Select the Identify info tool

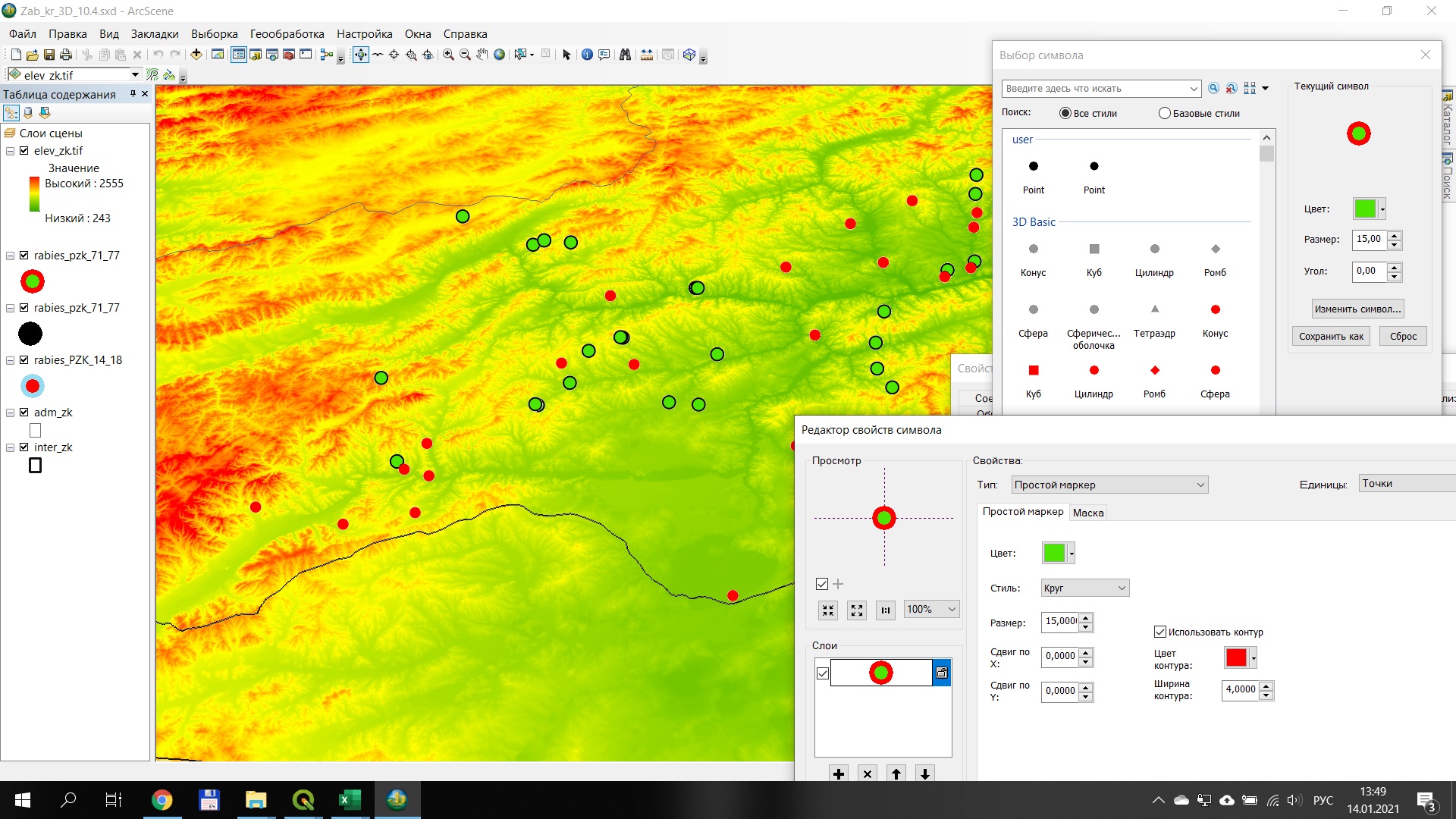(x=587, y=55)
